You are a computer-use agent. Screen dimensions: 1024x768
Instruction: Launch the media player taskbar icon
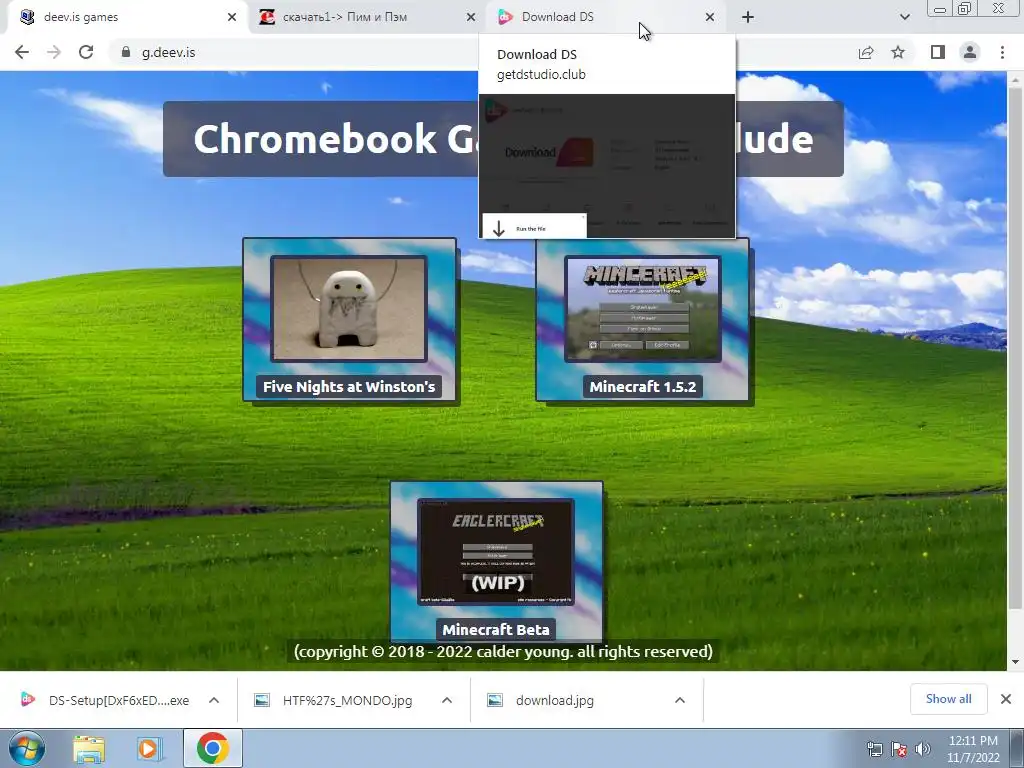pyautogui.click(x=150, y=748)
